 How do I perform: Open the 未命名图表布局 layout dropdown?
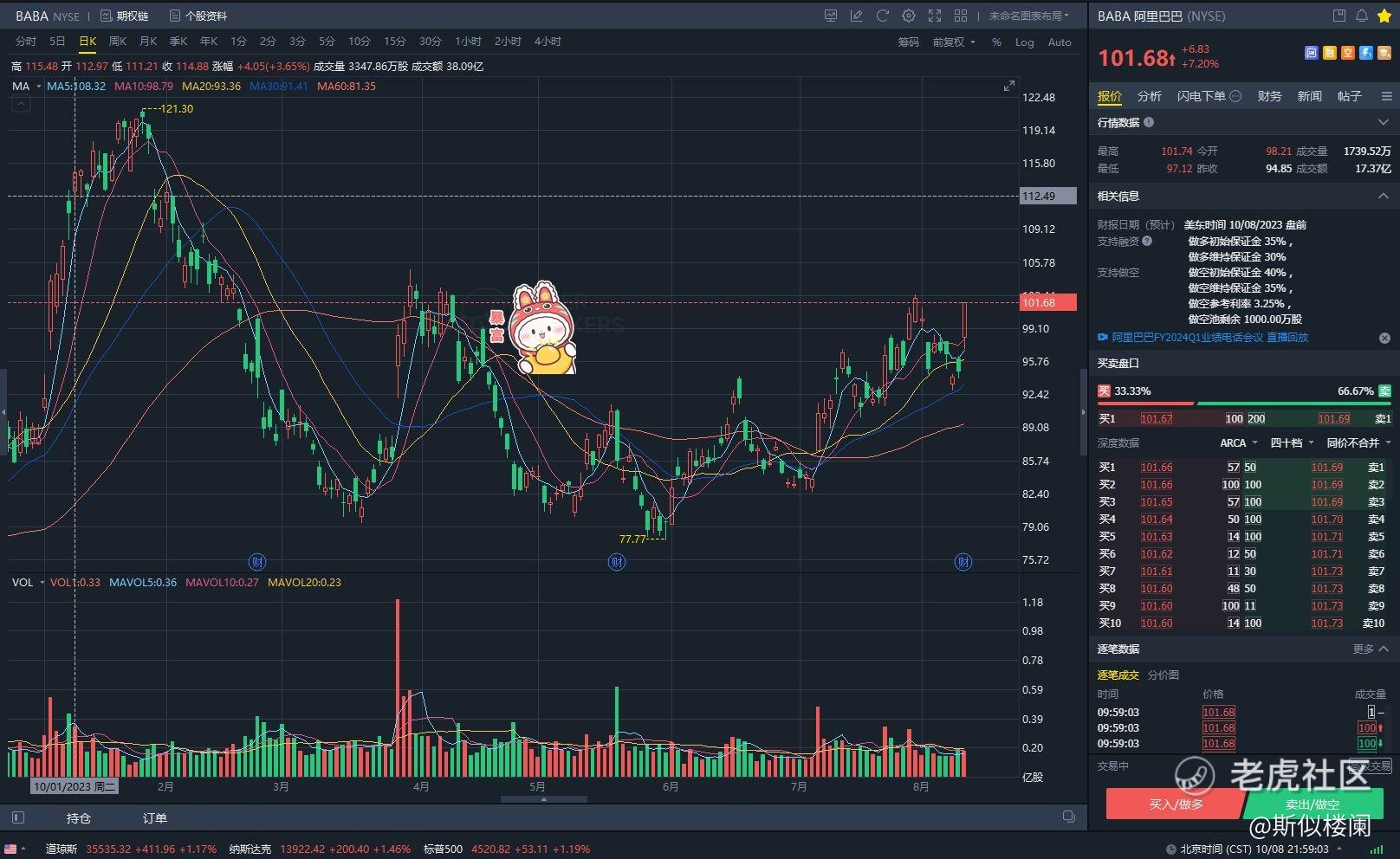(x=1029, y=16)
